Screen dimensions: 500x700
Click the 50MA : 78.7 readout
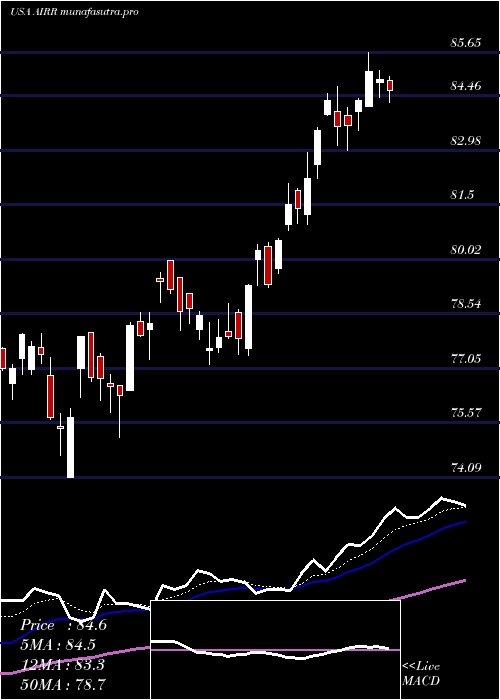point(63,684)
